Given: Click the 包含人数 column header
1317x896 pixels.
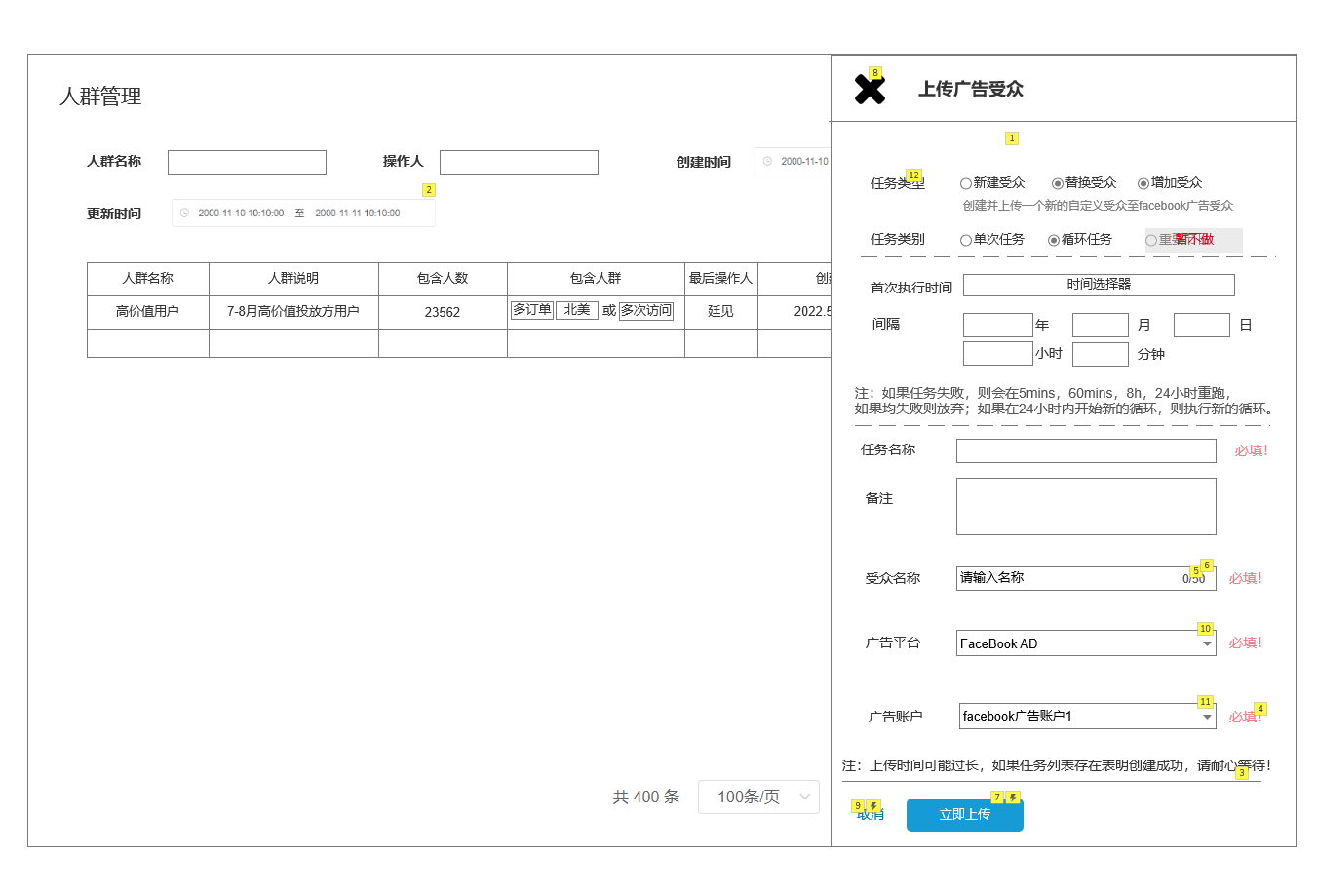Looking at the screenshot, I should coord(443,279).
